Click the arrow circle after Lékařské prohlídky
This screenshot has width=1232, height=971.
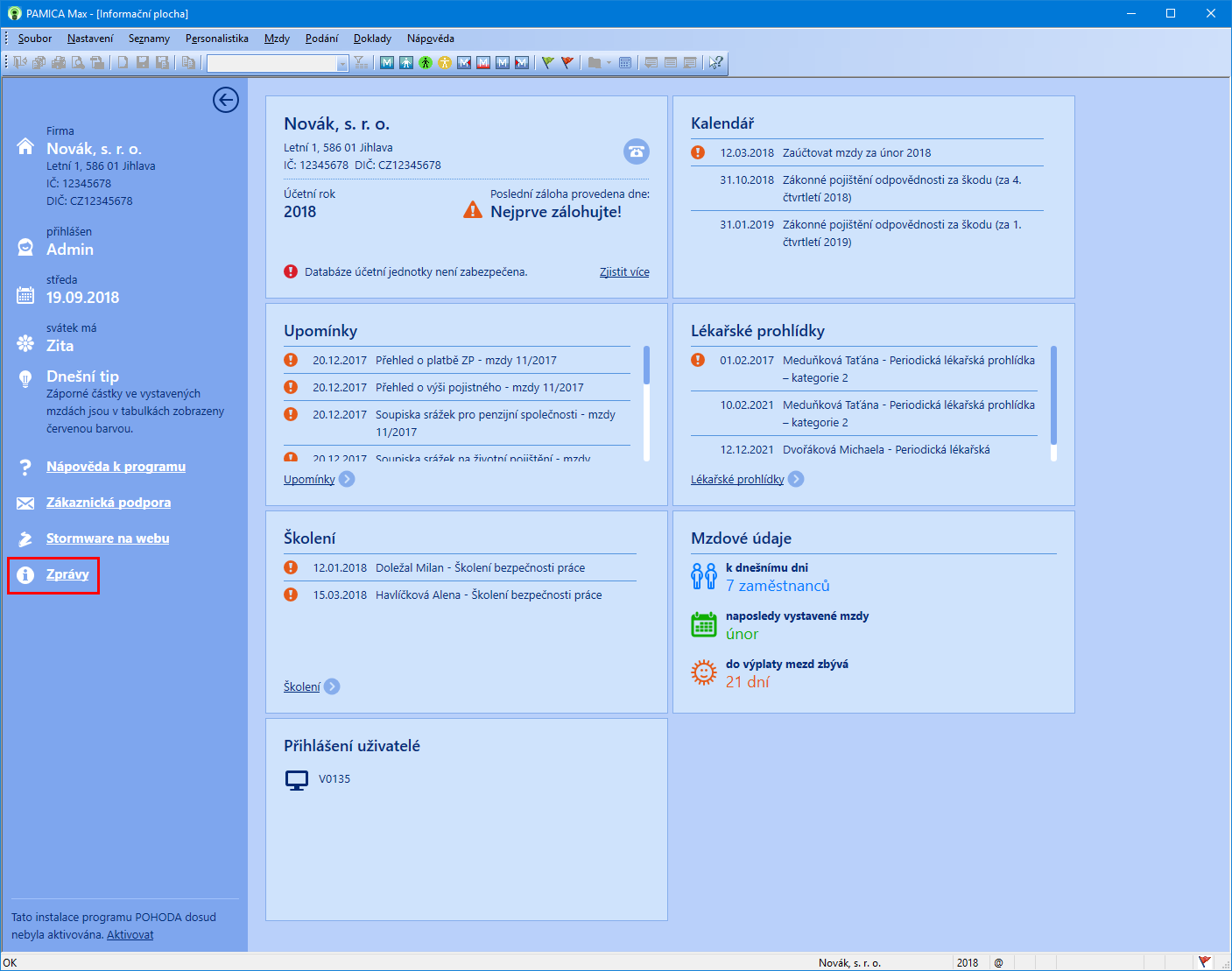pyautogui.click(x=796, y=479)
